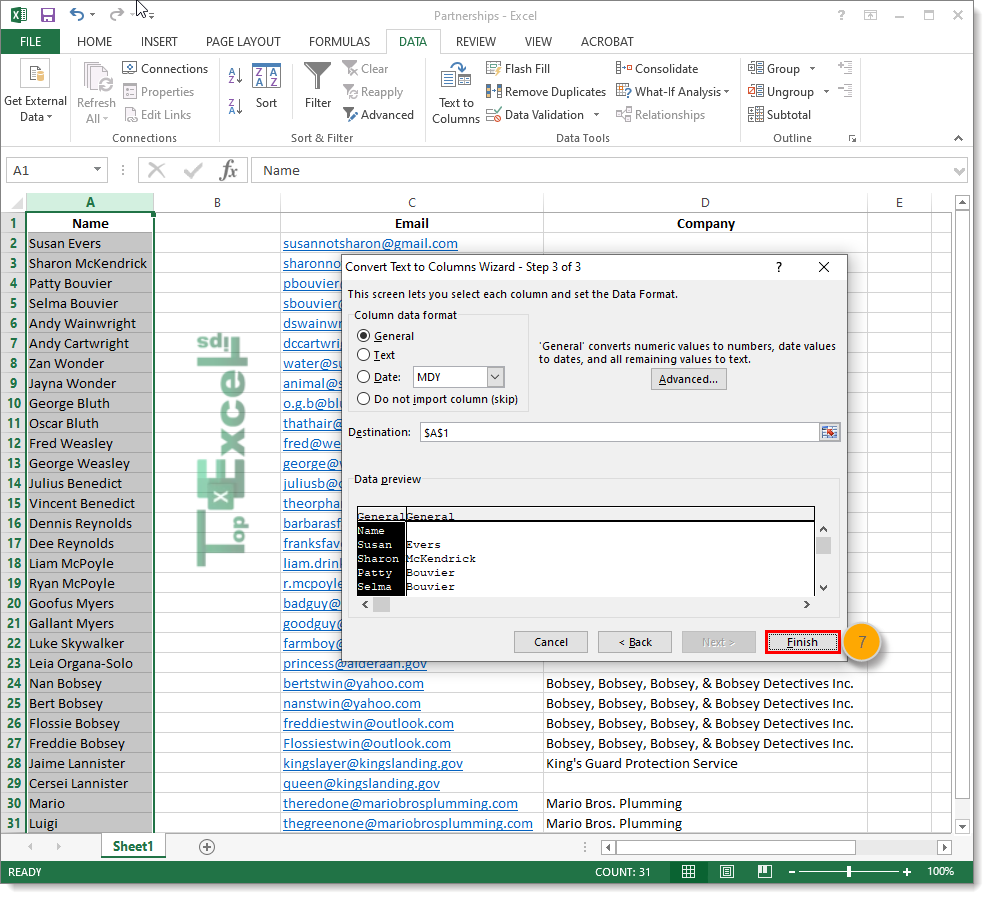Open the bertstwin@yahoo.com link

click(x=353, y=684)
